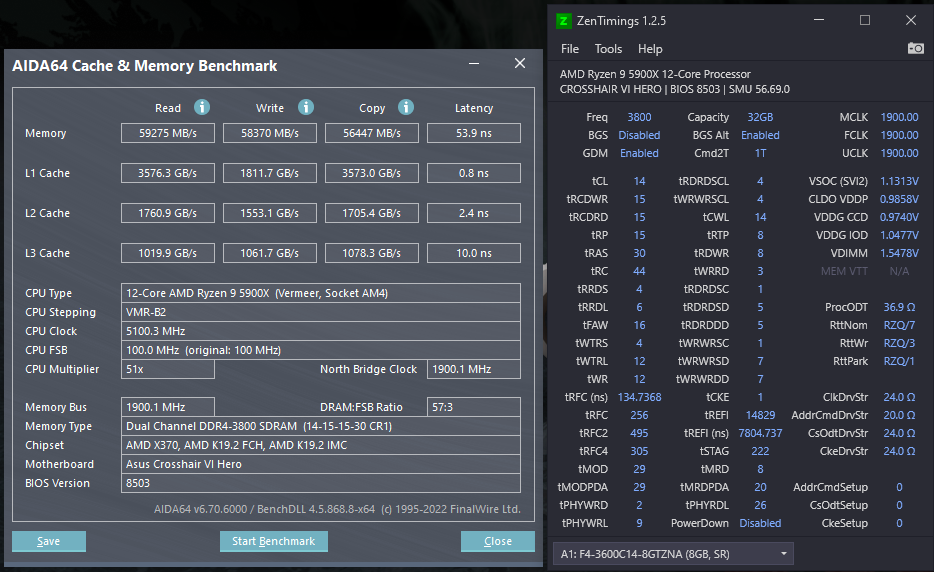Click the VSOC (SVI2) value 1.1313V
This screenshot has width=934, height=572.
899,181
